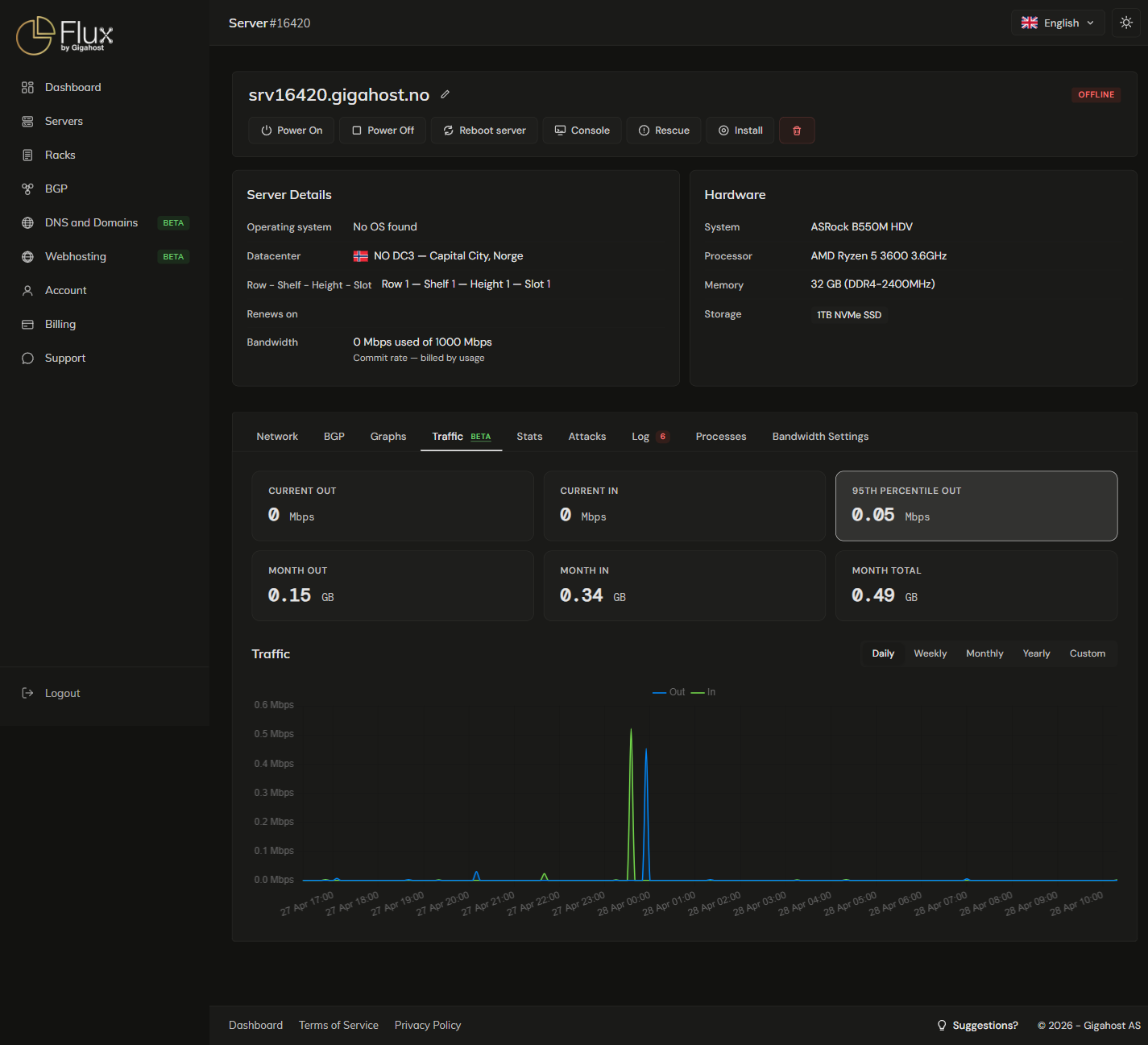Open the Stats tab

[x=529, y=436]
